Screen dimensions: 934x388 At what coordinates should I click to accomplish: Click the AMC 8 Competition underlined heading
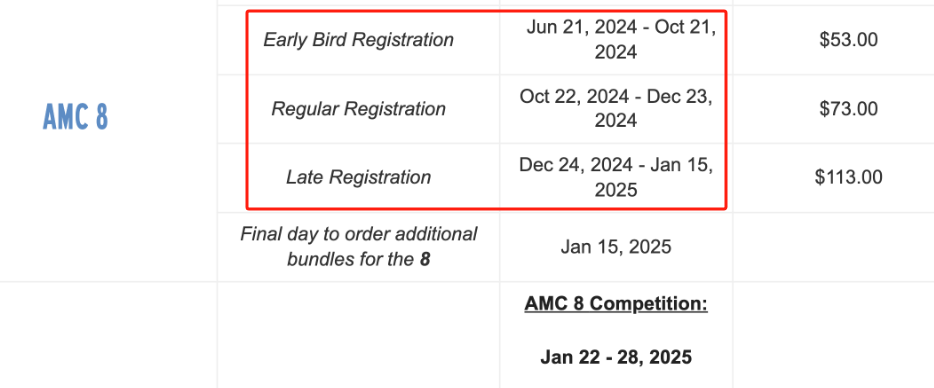point(616,304)
